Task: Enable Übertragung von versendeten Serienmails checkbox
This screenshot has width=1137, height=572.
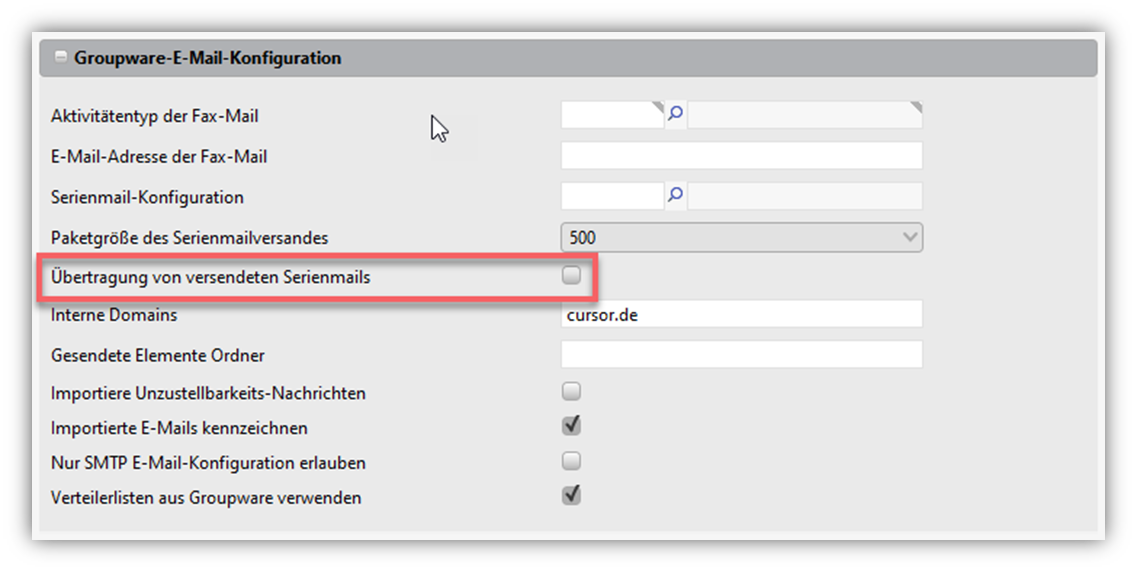Action: [x=571, y=276]
